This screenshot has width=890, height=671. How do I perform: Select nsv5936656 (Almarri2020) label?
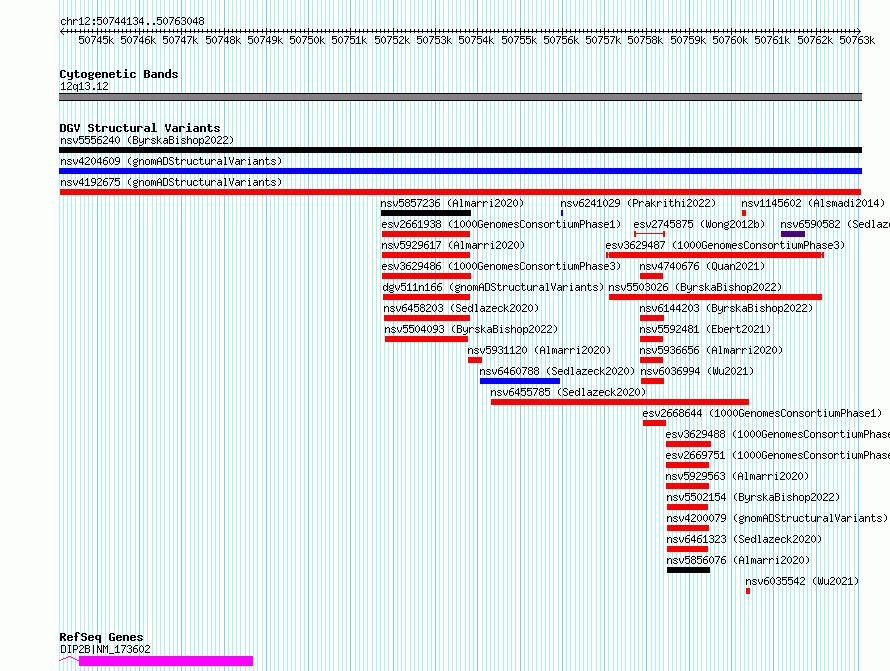pyautogui.click(x=711, y=350)
